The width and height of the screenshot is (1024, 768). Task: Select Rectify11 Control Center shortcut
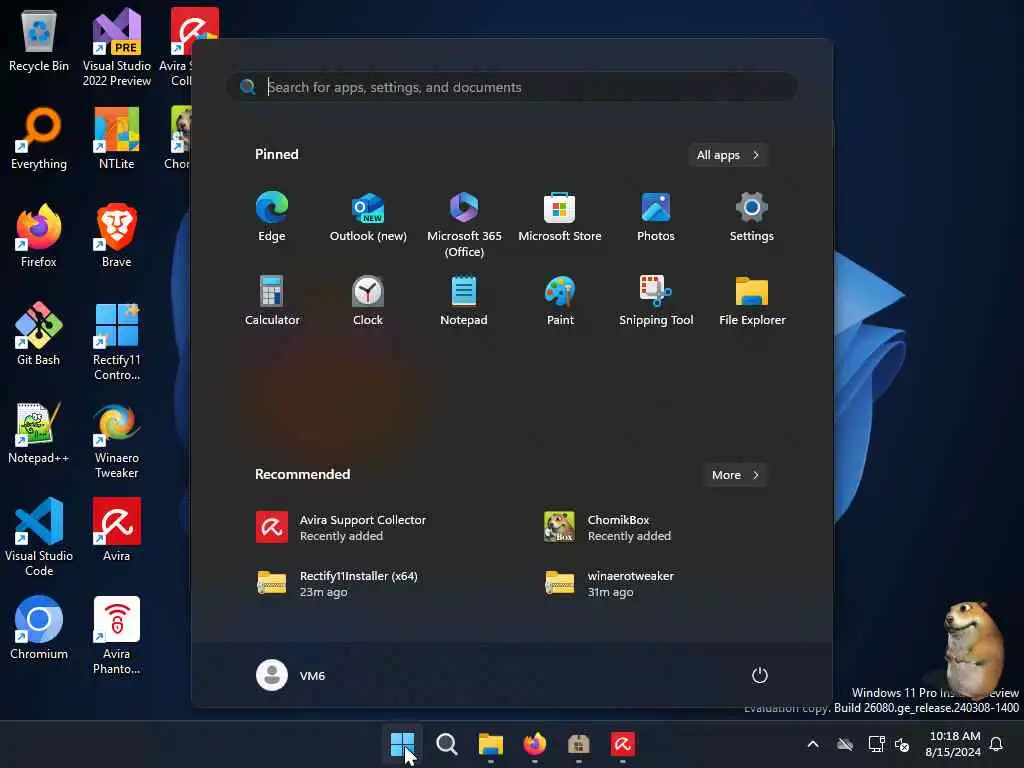point(117,342)
